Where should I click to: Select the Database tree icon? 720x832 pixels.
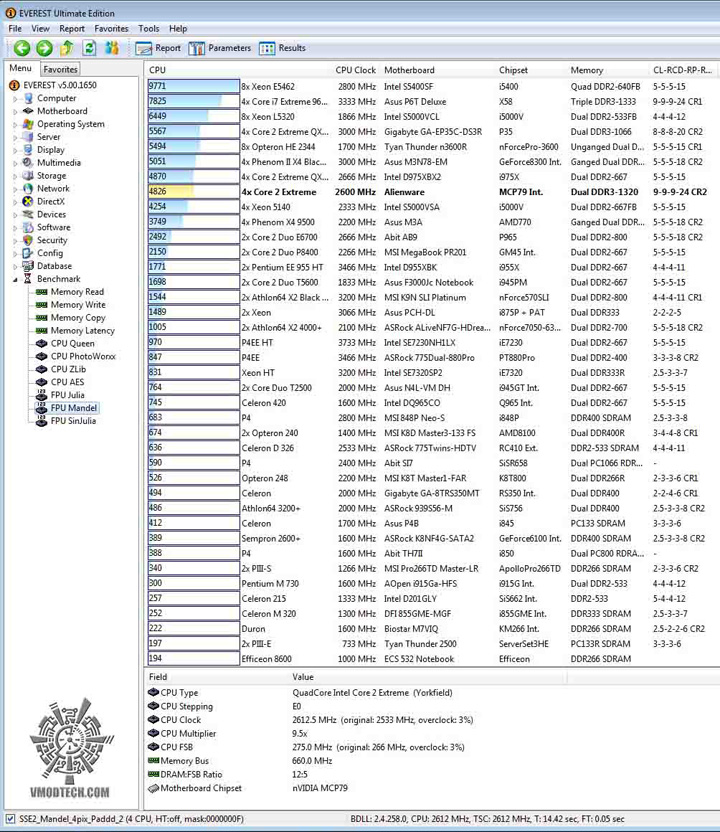pos(28,266)
